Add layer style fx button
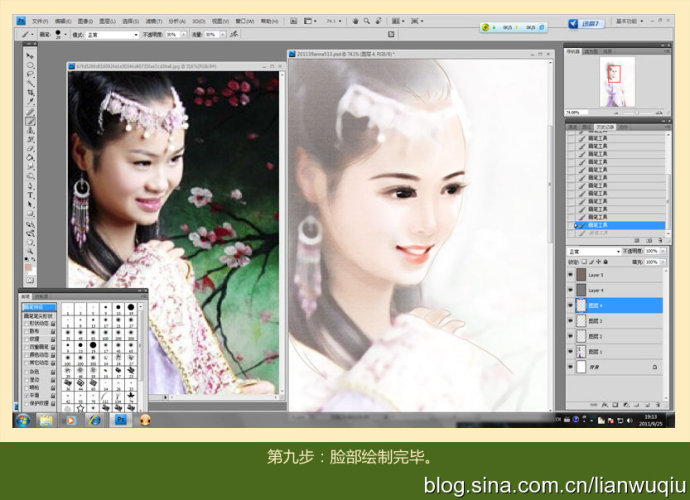Viewport: 690px width, 500px height. (x=605, y=404)
